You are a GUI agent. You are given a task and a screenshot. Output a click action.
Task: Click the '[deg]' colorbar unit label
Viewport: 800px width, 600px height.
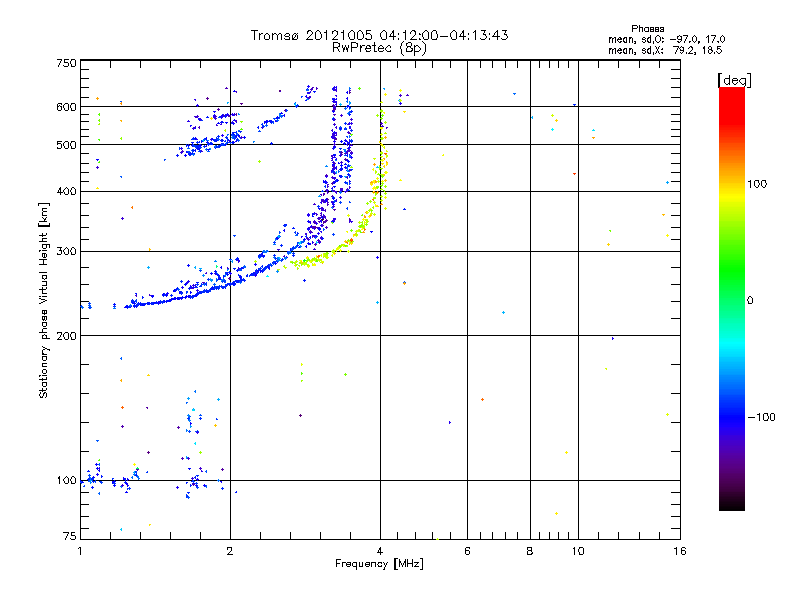[734, 80]
